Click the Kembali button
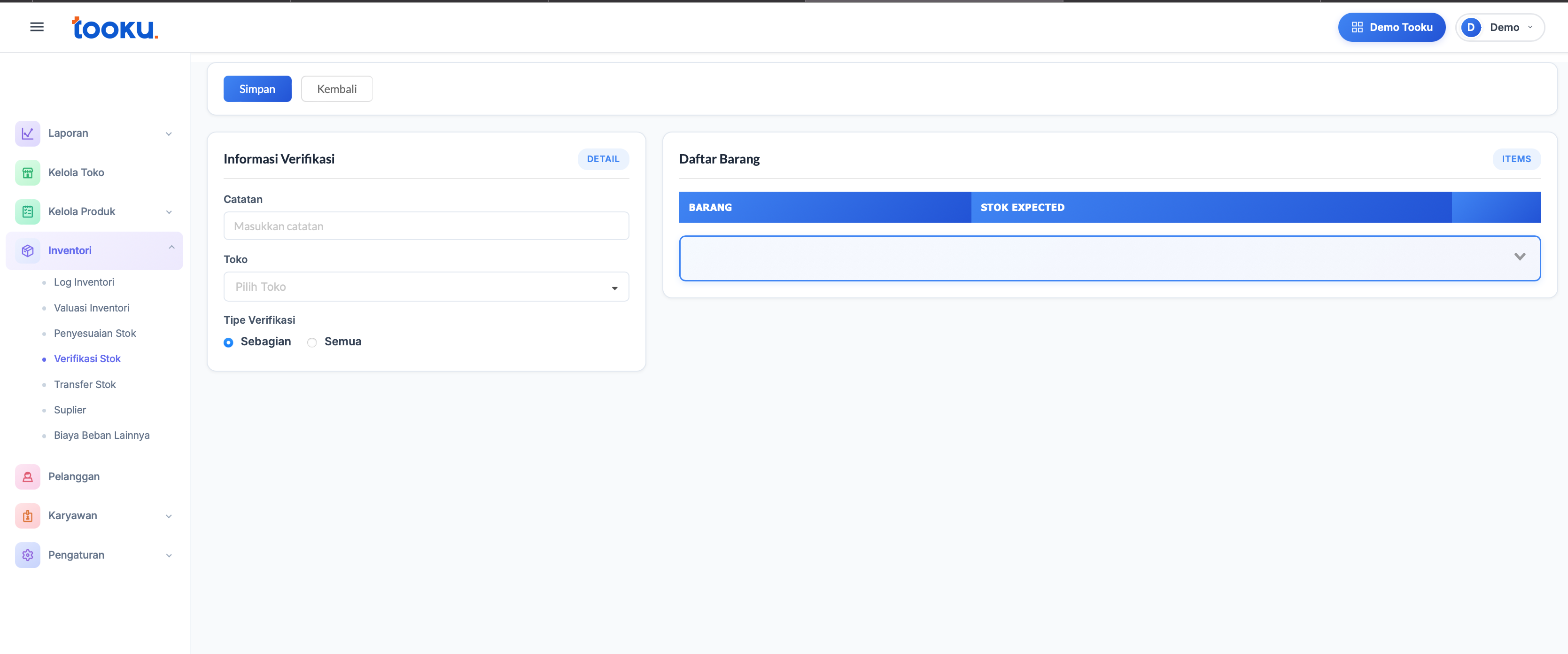 coord(337,89)
